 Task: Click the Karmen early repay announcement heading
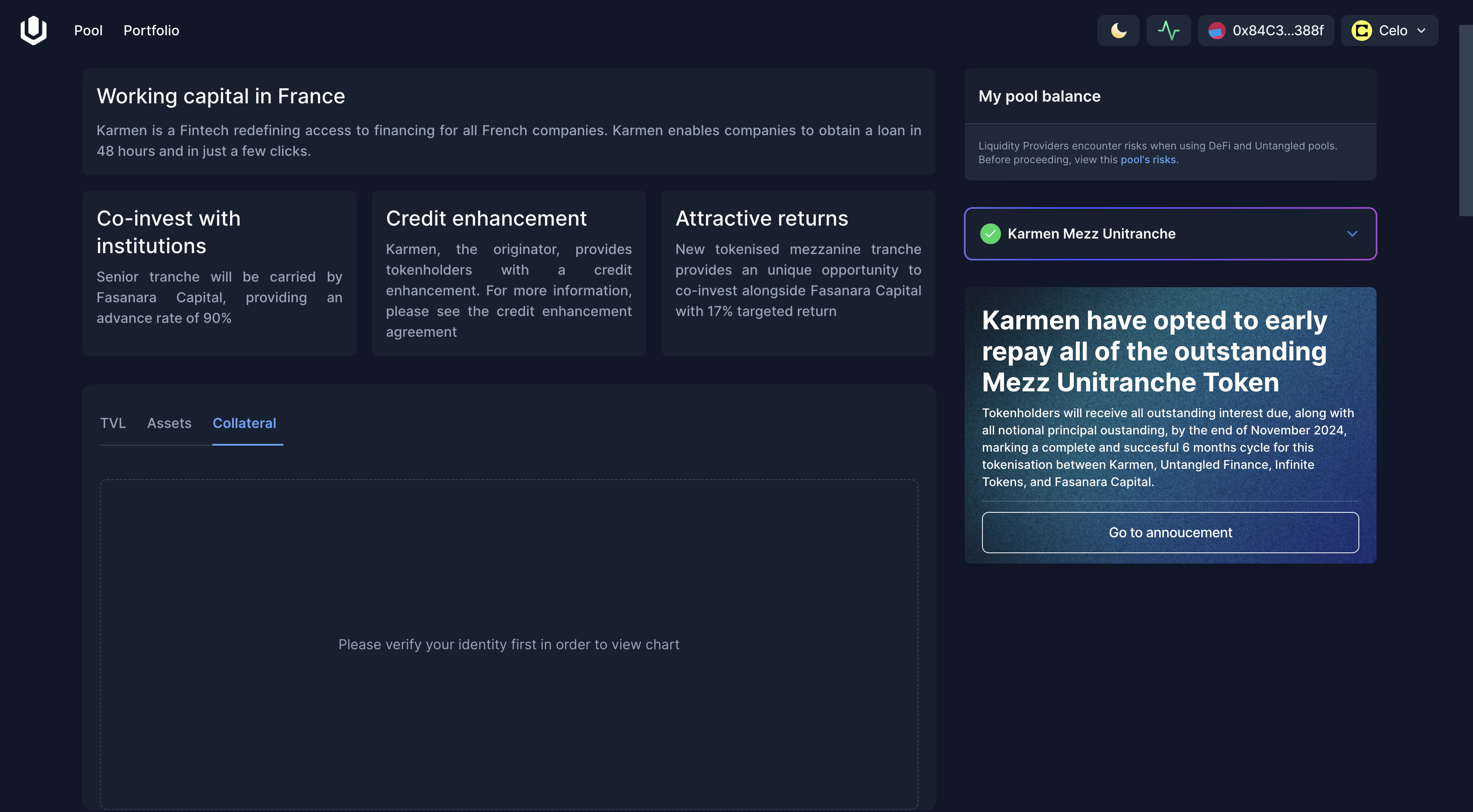click(x=1155, y=351)
